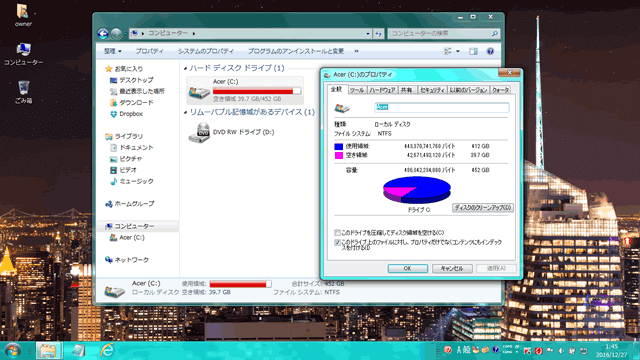This screenshot has height=360, width=640.
Task: Switch to the ツール tab
Action: 357,90
